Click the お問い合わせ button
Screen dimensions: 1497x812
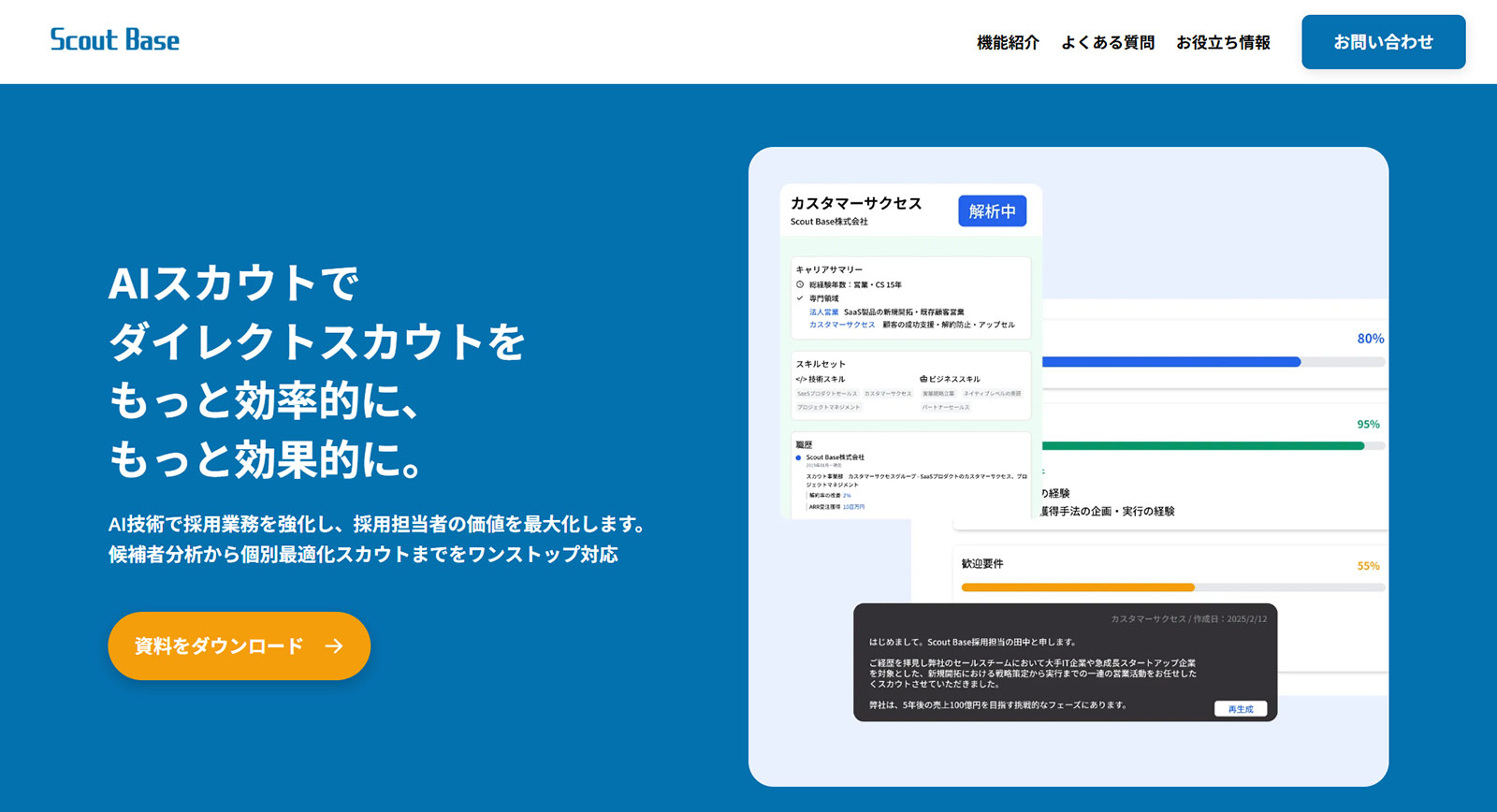click(x=1383, y=42)
